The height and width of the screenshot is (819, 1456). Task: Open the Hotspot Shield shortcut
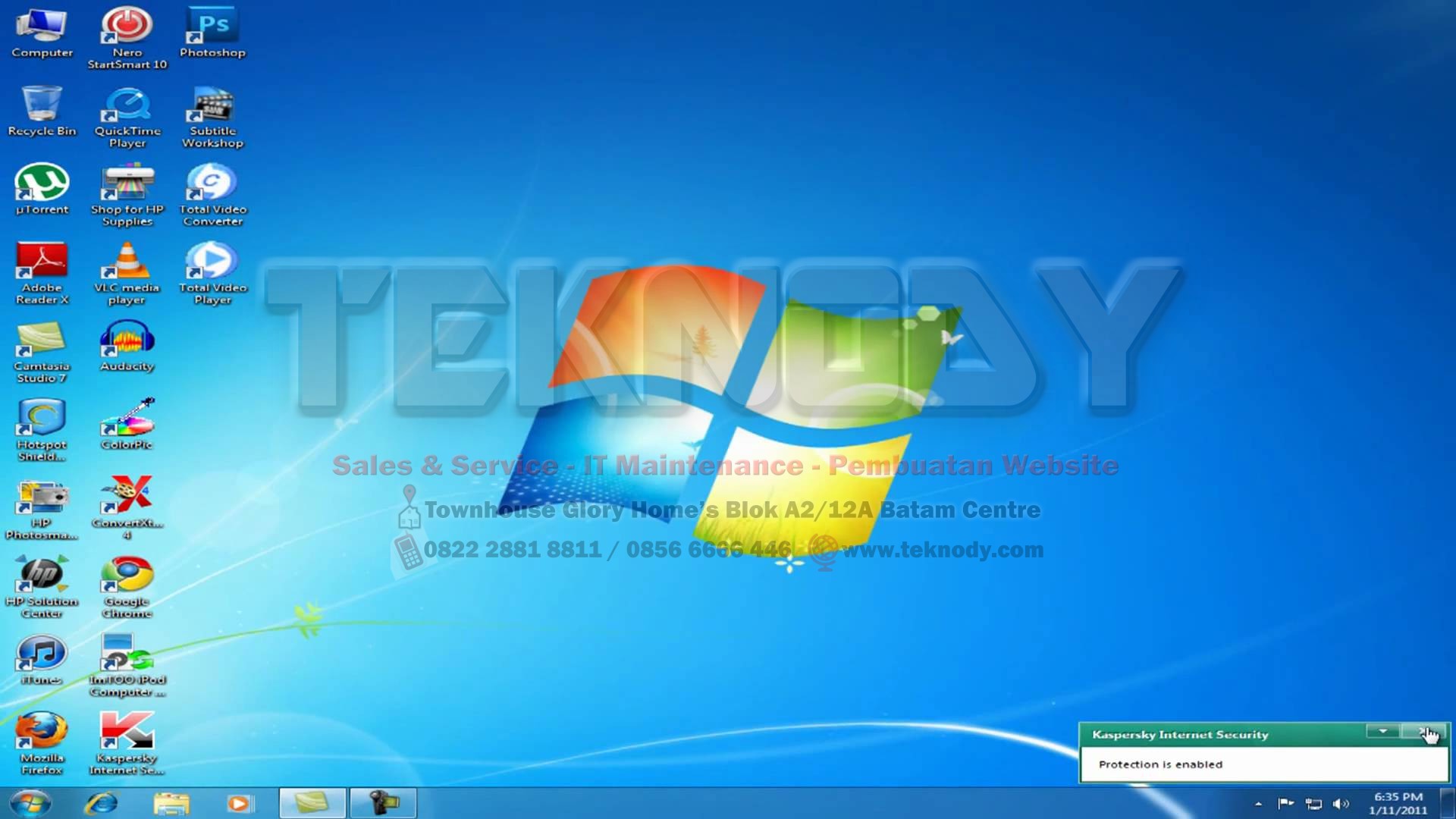[42, 431]
